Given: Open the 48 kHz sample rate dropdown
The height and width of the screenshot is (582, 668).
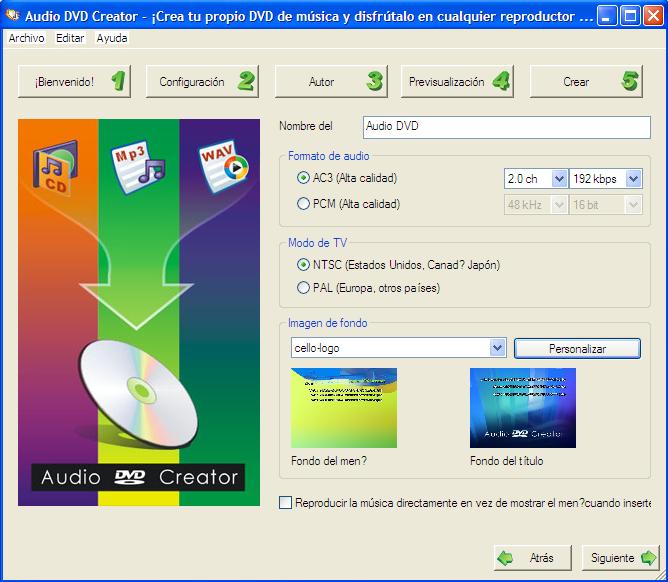Looking at the screenshot, I should [559, 205].
